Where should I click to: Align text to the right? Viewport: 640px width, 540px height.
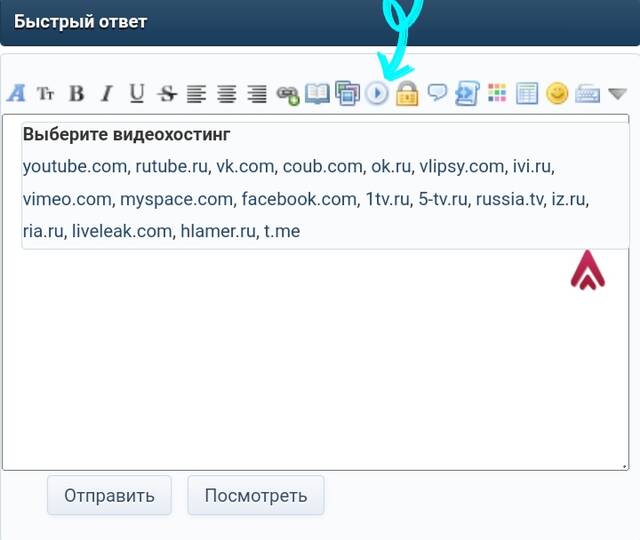coord(257,93)
